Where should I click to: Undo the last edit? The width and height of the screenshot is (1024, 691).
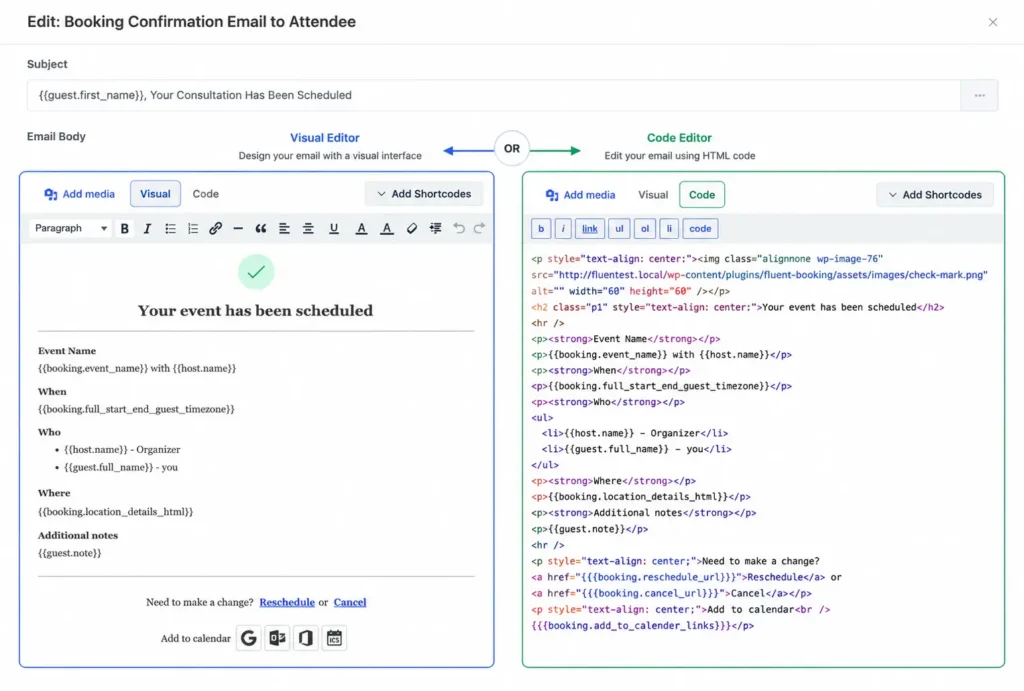point(459,229)
